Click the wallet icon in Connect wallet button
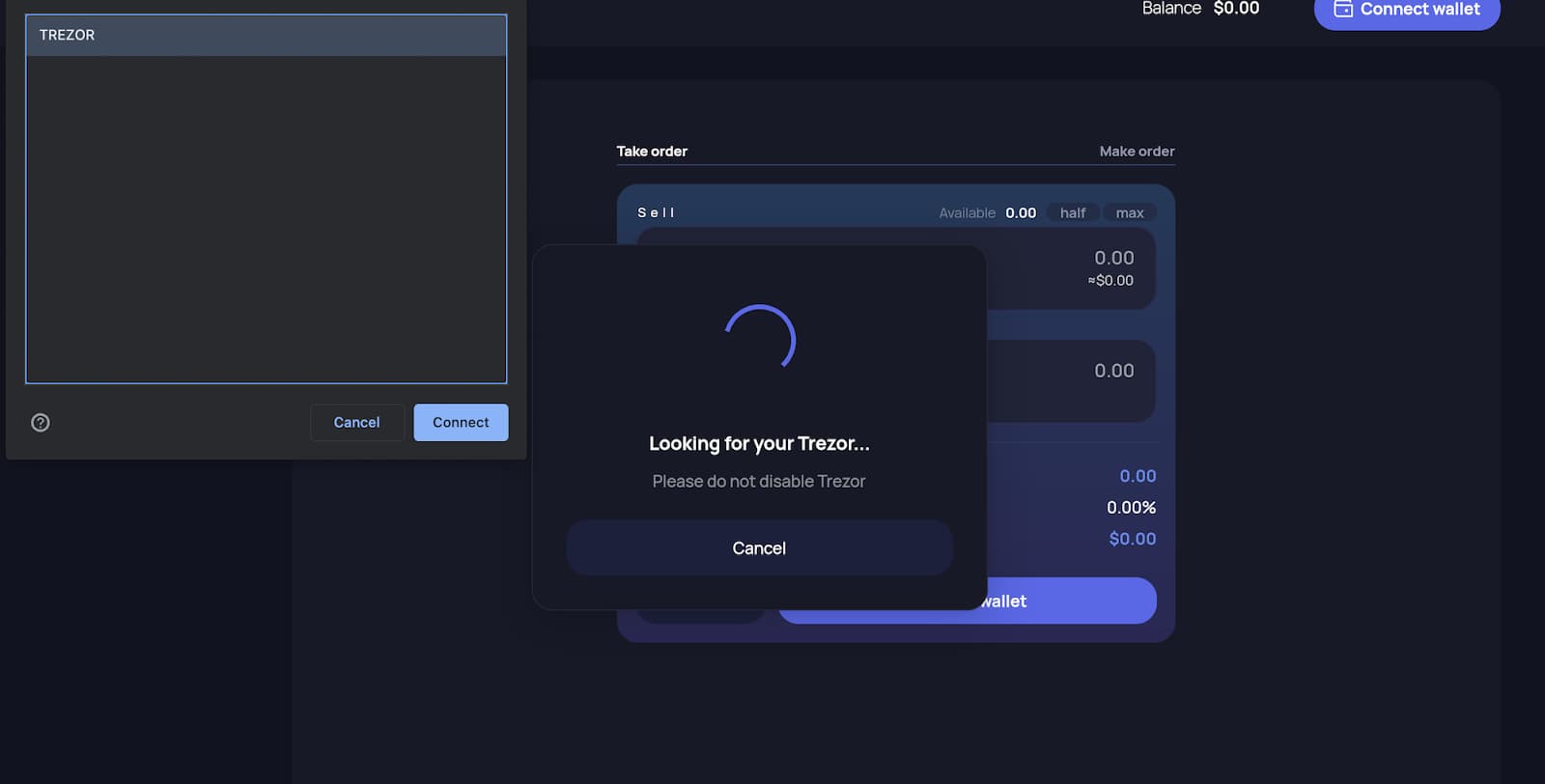 [x=1343, y=9]
